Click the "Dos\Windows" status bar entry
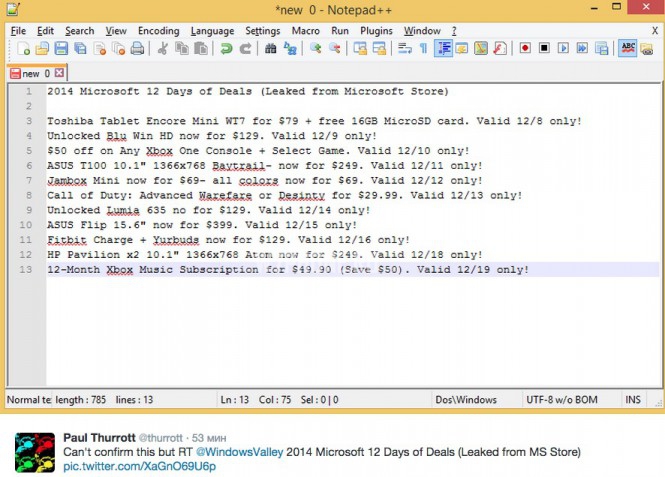This screenshot has height=477, width=665. point(466,400)
